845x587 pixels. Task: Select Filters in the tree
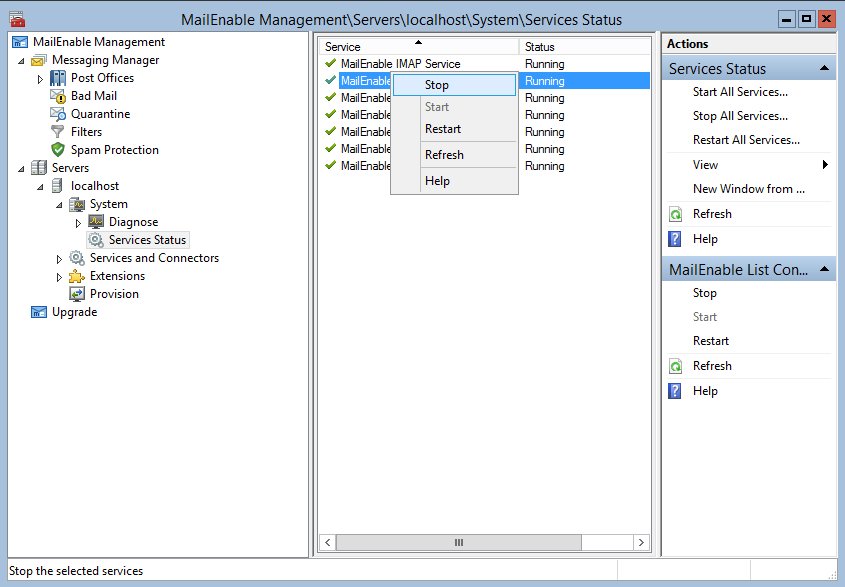pos(86,132)
